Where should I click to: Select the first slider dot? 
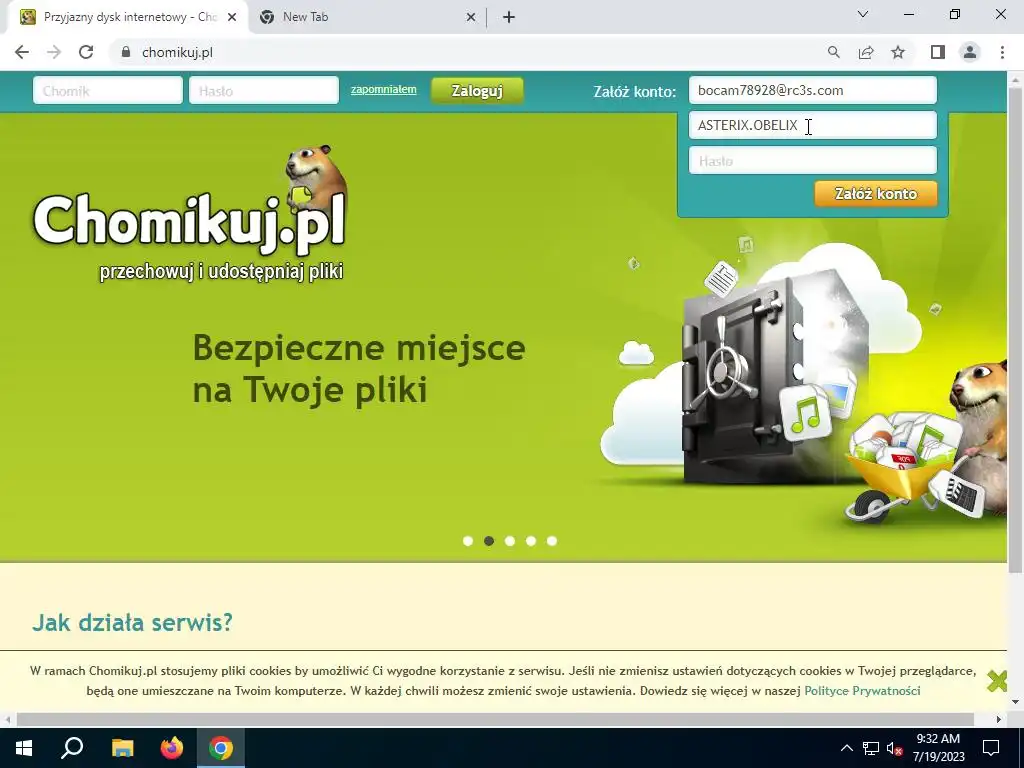click(x=468, y=541)
